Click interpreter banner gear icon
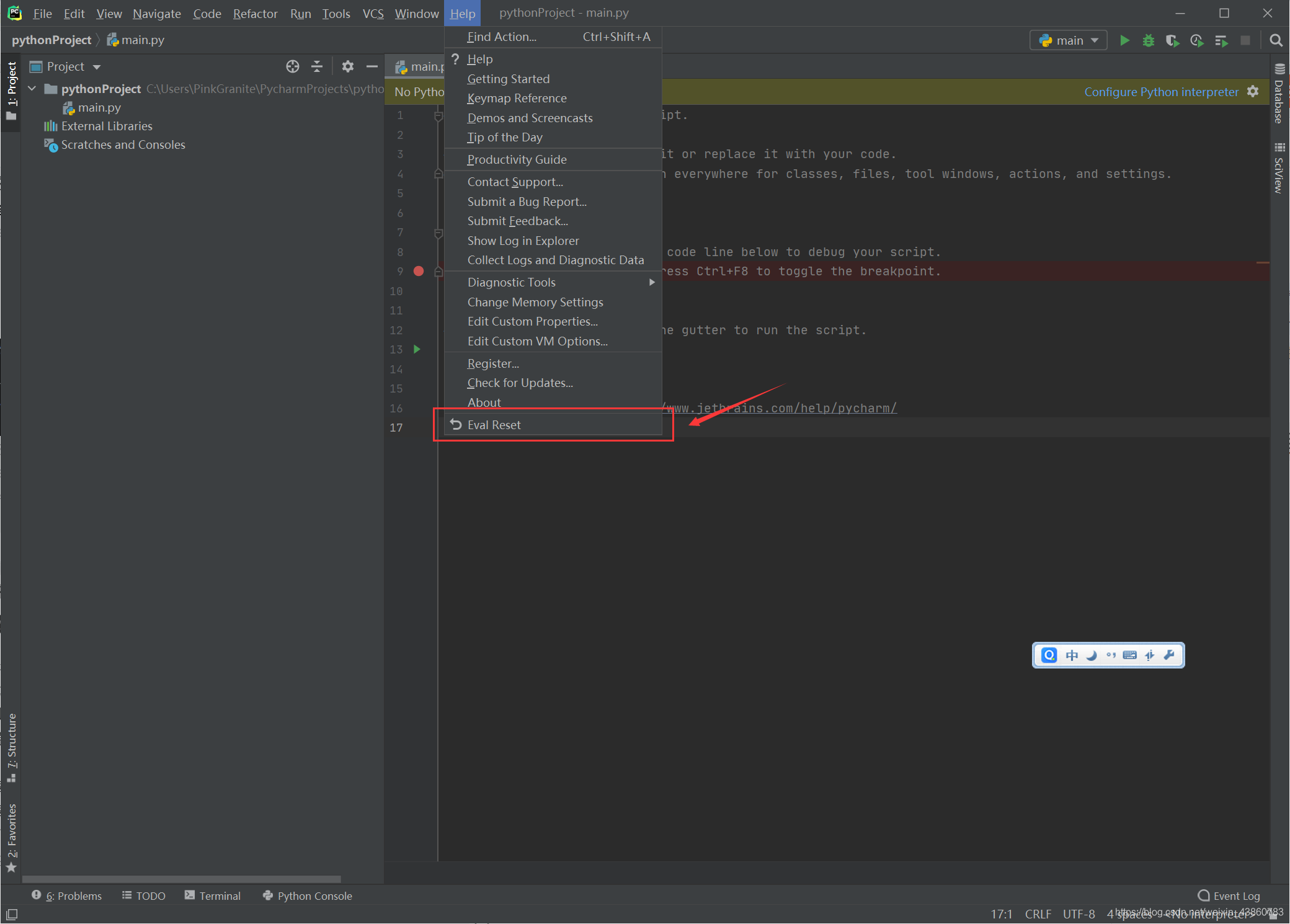This screenshot has width=1290, height=924. (x=1253, y=92)
